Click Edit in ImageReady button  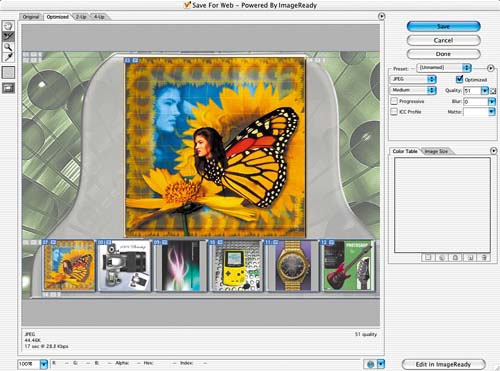click(x=444, y=364)
